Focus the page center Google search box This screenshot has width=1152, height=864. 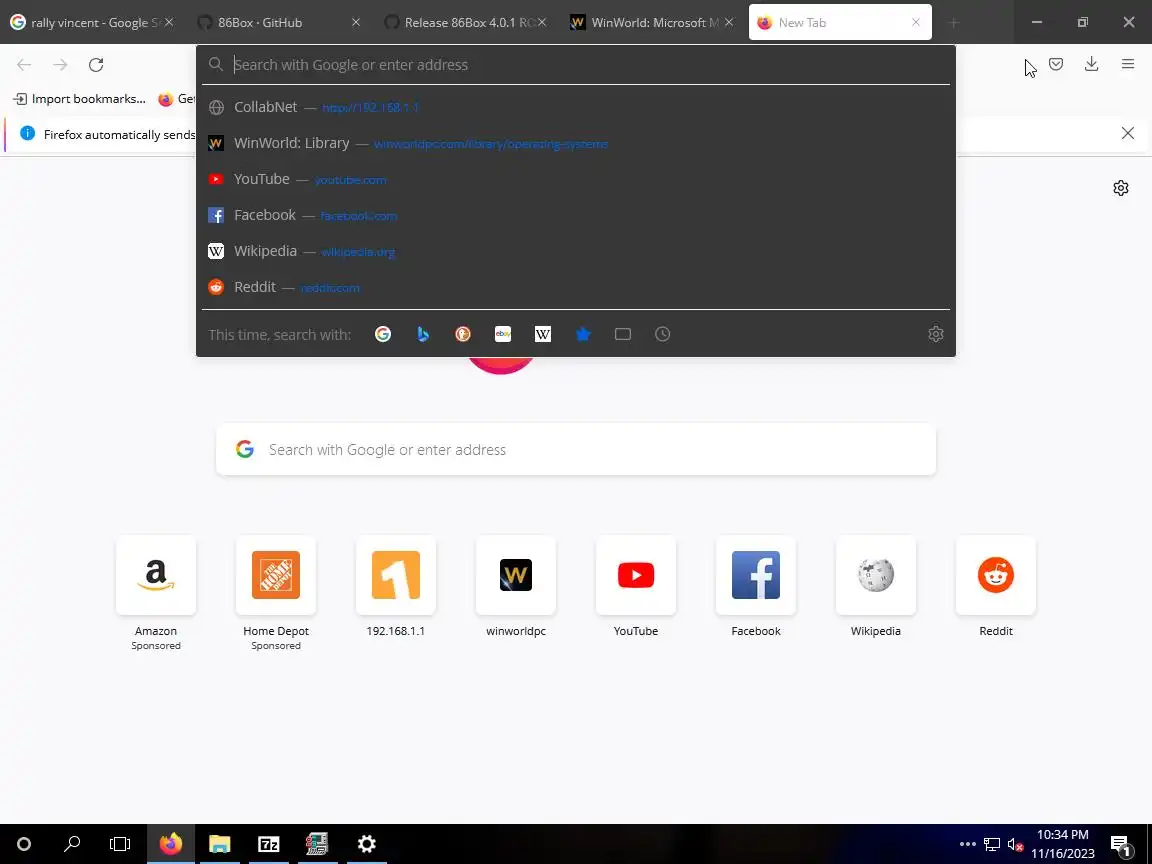(x=576, y=450)
